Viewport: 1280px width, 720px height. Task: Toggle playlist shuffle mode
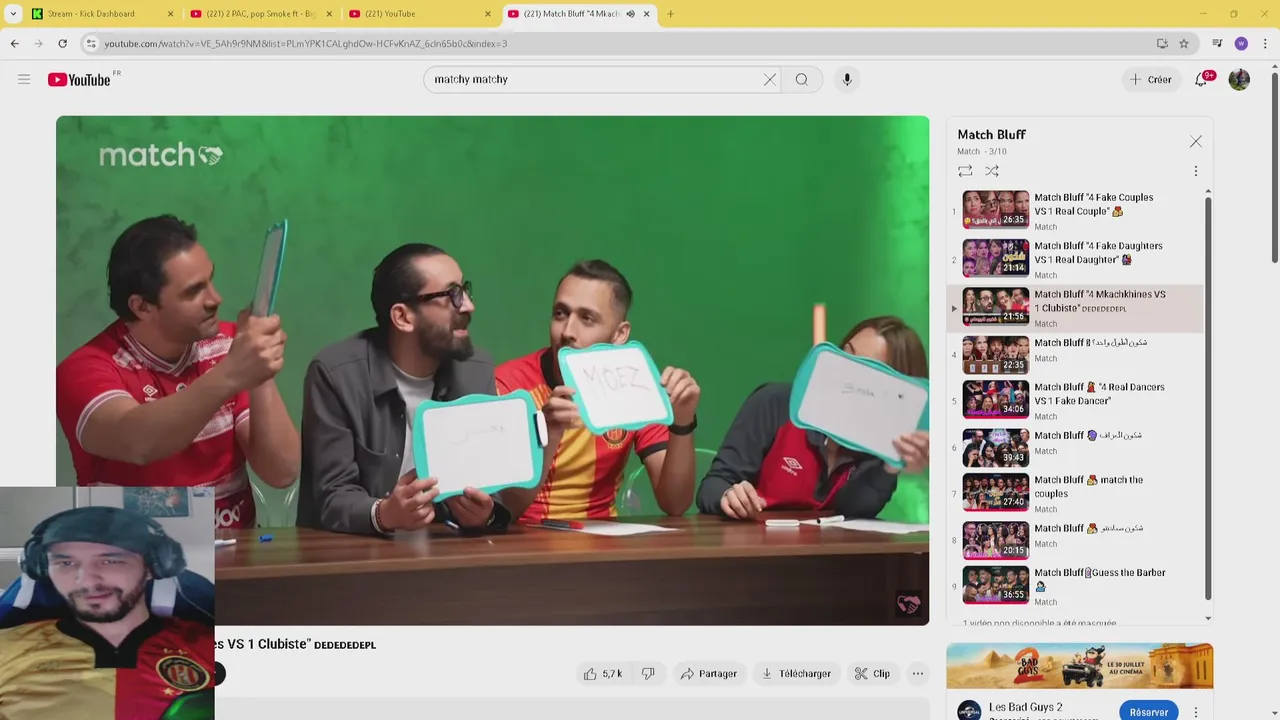pos(992,171)
